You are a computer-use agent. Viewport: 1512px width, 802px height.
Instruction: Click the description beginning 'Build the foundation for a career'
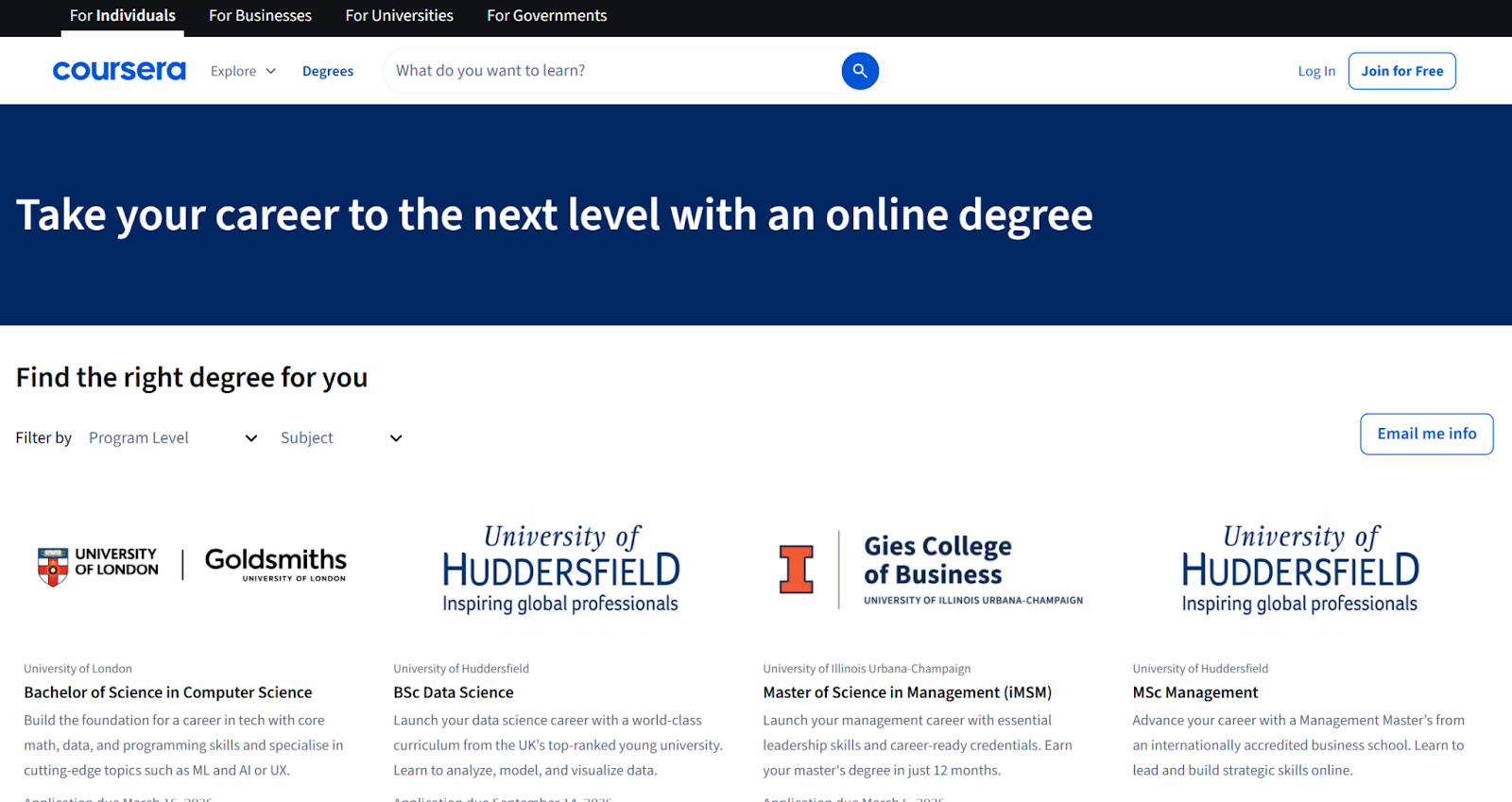click(x=184, y=745)
